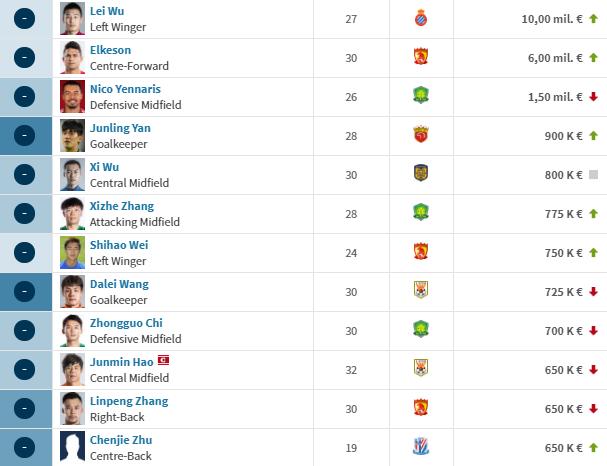Click the round dash button beside Shihao Wei
Screen dimensions: 607x466
25,252
